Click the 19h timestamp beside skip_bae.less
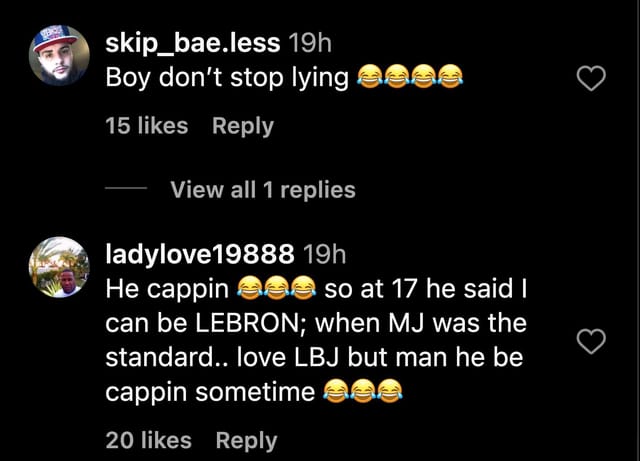The height and width of the screenshot is (461, 640). coord(310,43)
